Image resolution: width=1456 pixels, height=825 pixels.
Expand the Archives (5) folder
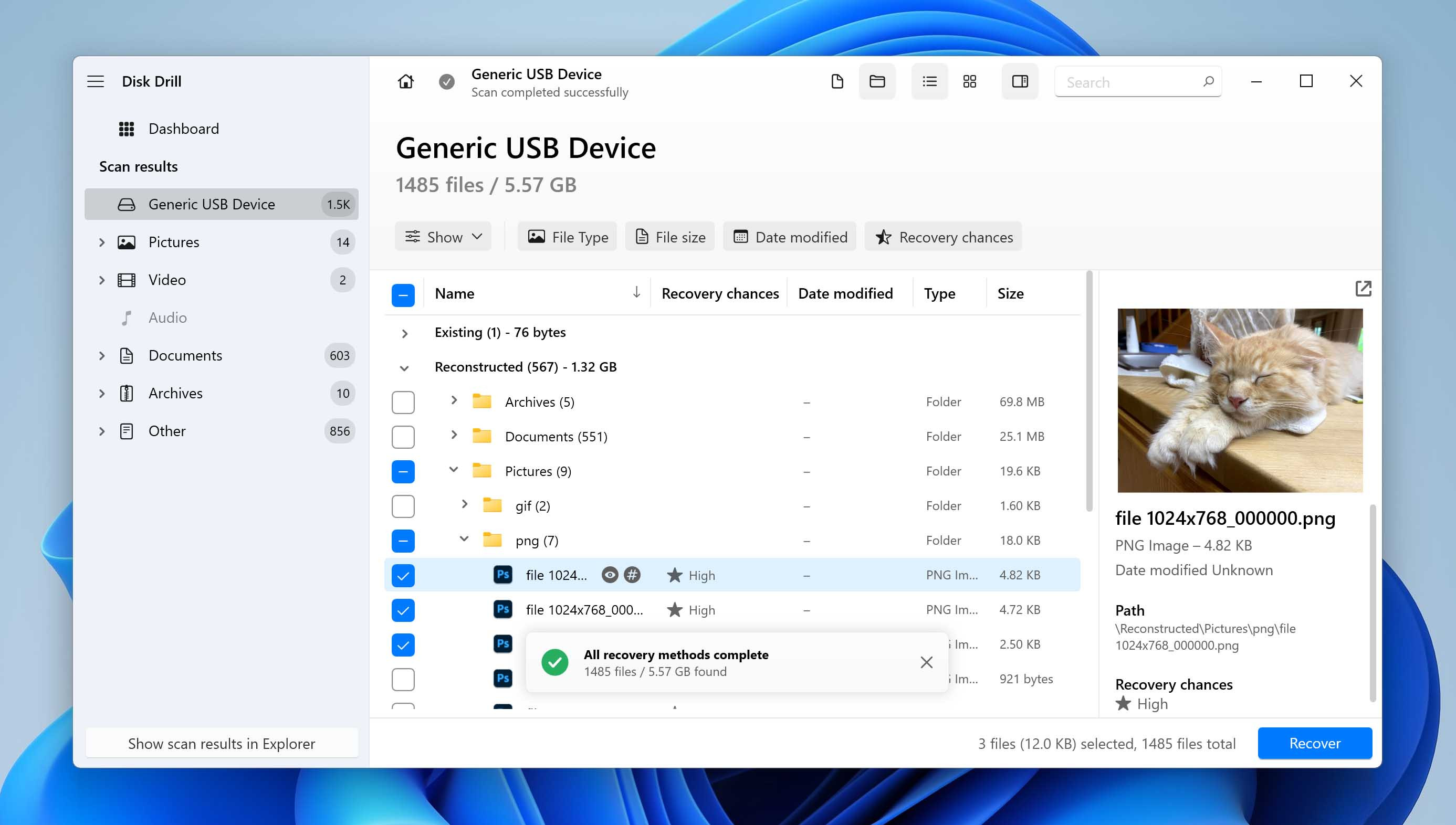454,400
